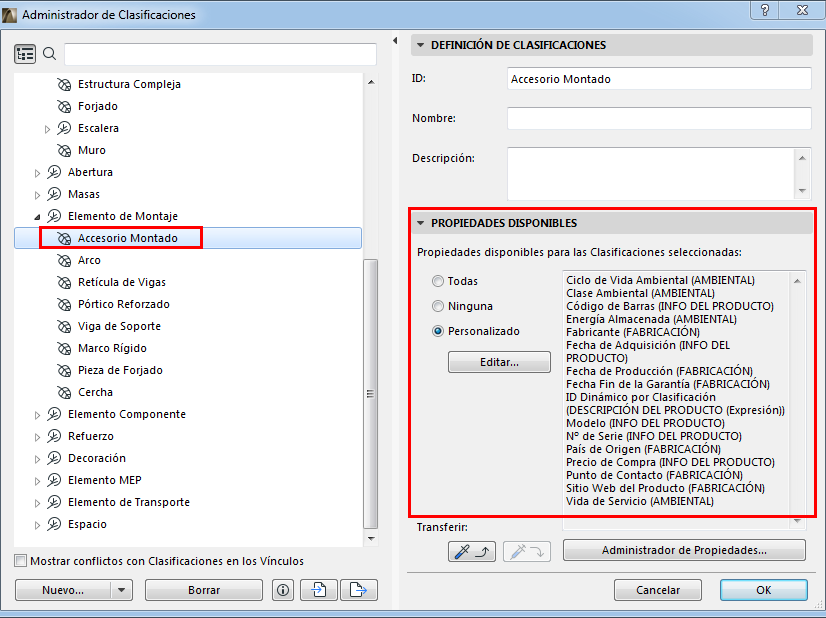Confirm with the OK button
826x618 pixels.
tap(764, 590)
